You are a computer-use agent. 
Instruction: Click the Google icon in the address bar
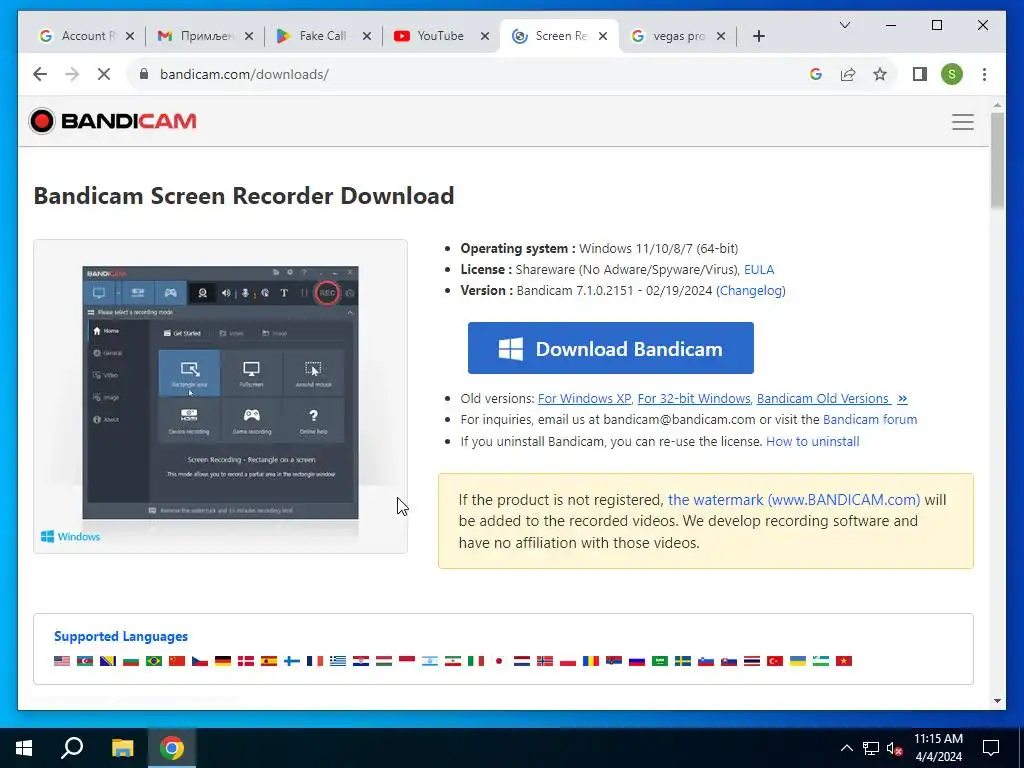click(x=816, y=74)
